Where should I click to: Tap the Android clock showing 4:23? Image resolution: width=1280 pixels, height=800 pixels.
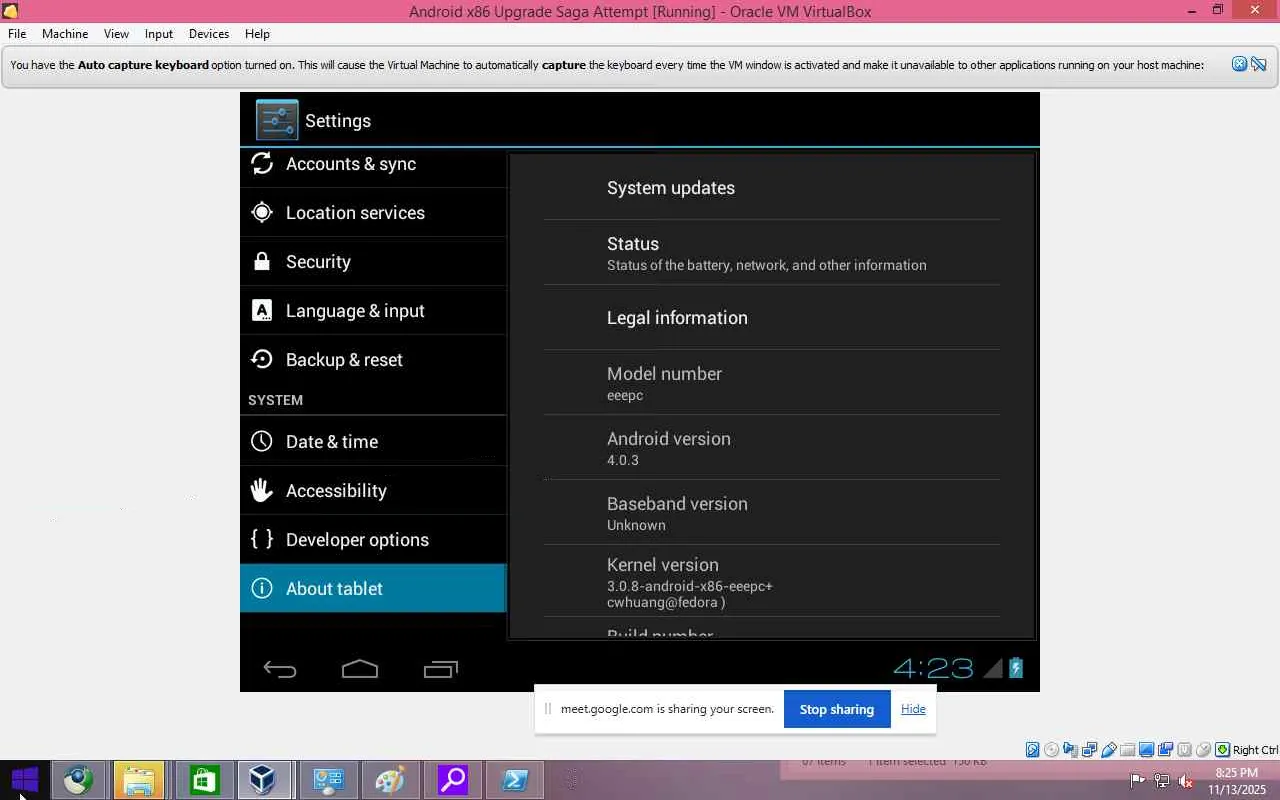click(933, 668)
